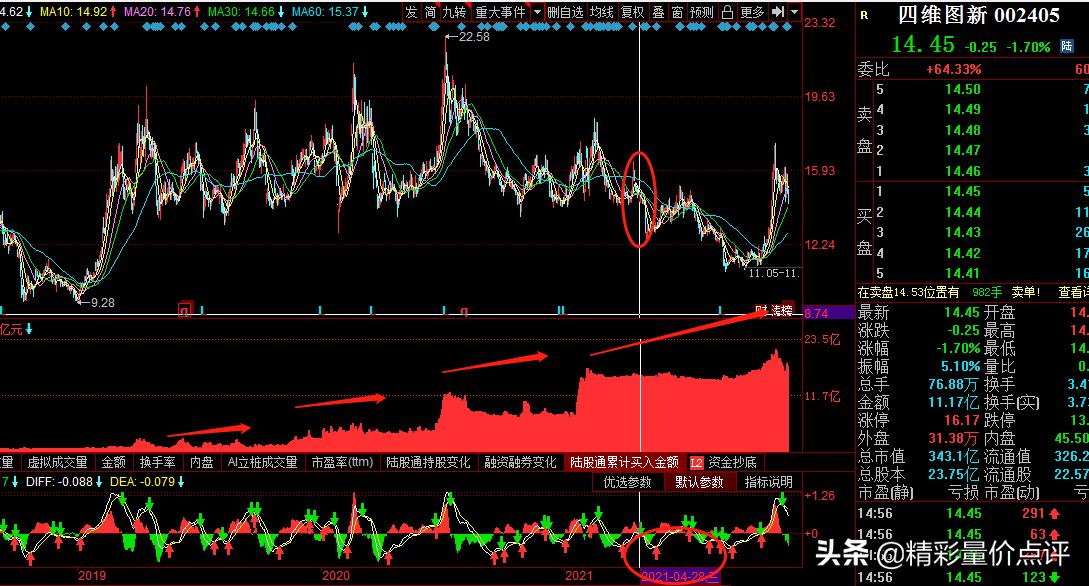
Task: Expand the dropdown arrow after 重大事件
Action: tap(537, 12)
